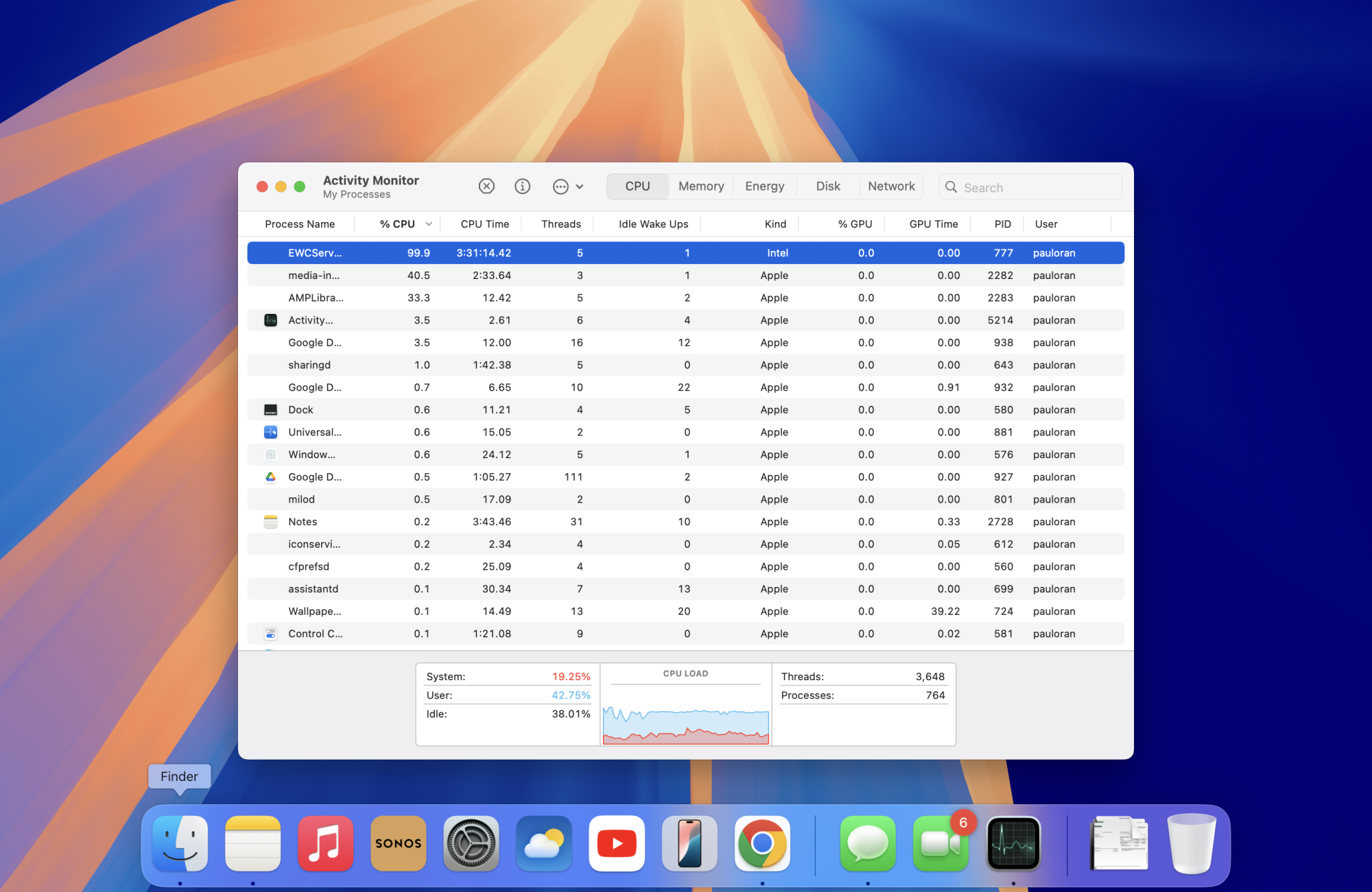Open Sonos from the Dock
1372x892 pixels.
click(x=399, y=844)
